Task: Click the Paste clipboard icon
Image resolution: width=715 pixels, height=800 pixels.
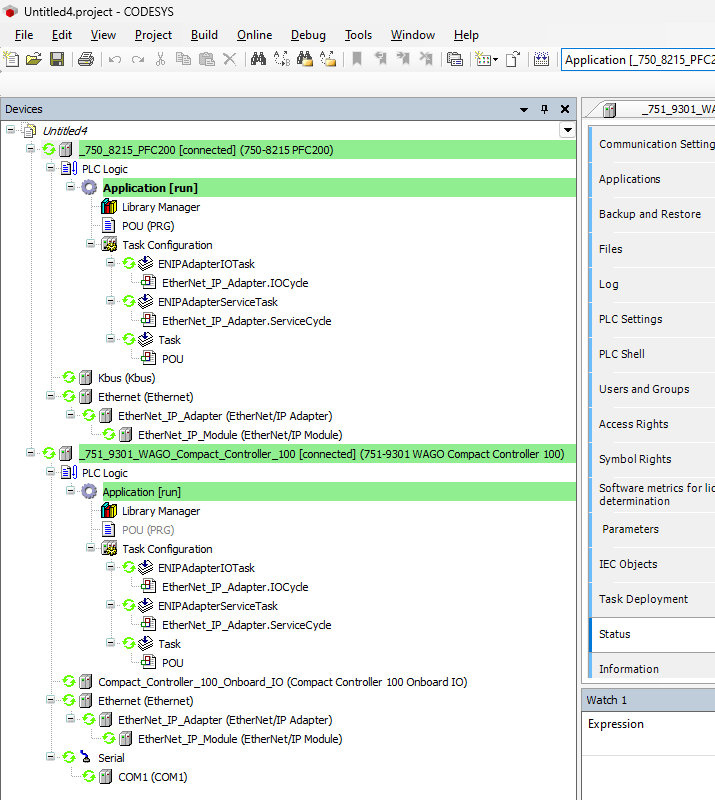Action: (206, 59)
